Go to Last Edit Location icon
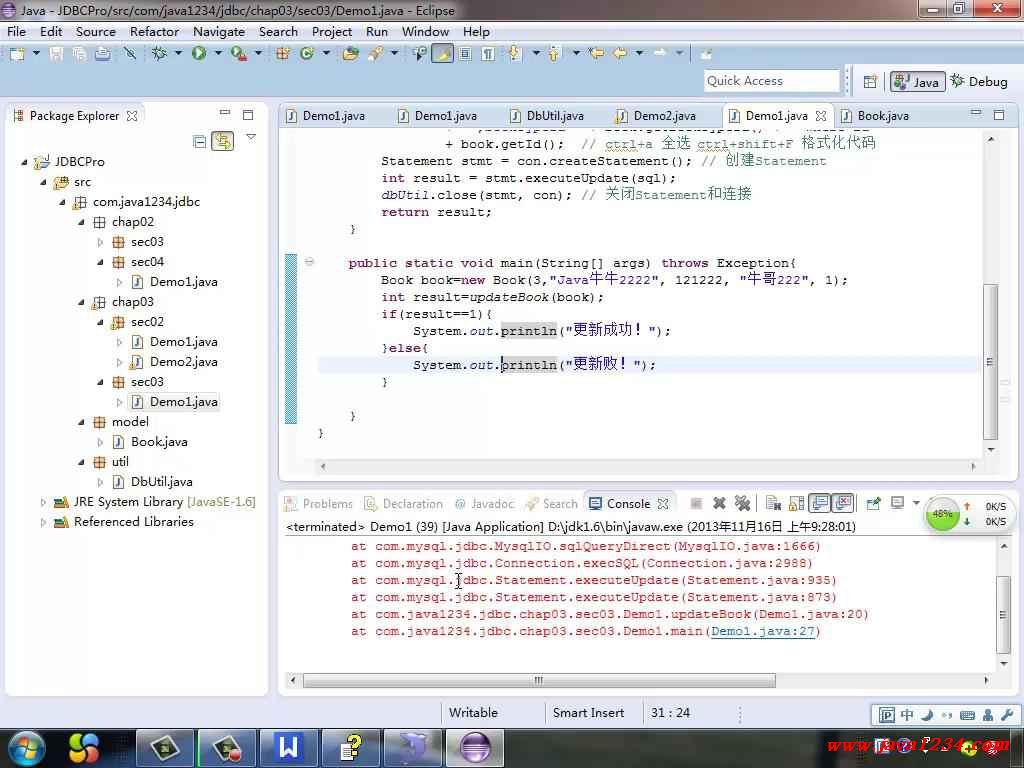This screenshot has width=1024, height=768. (596, 54)
